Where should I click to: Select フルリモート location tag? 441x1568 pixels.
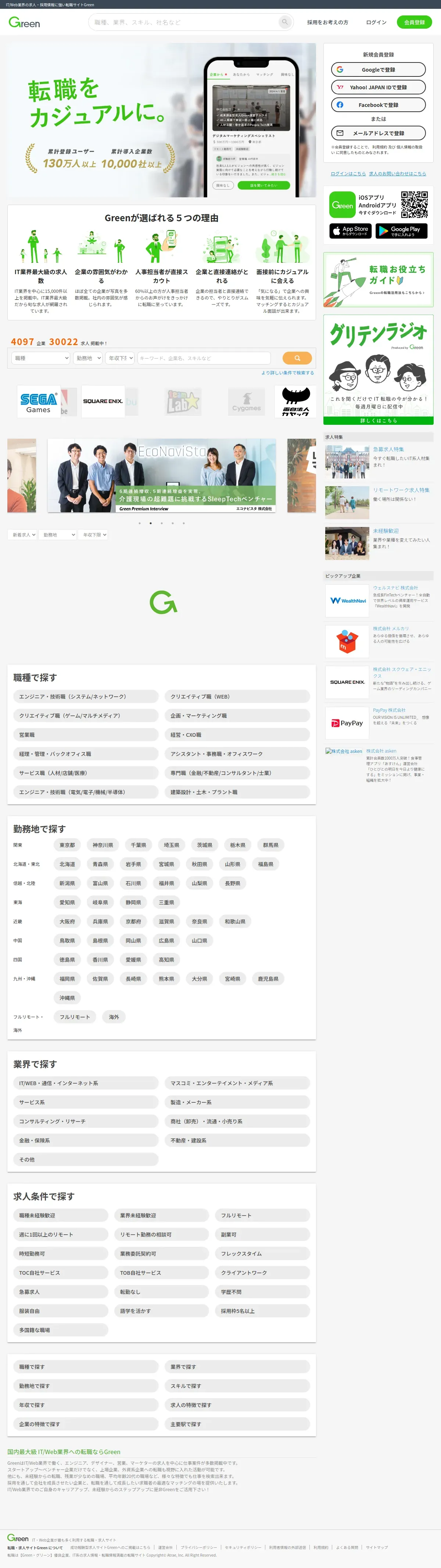[x=74, y=1016]
